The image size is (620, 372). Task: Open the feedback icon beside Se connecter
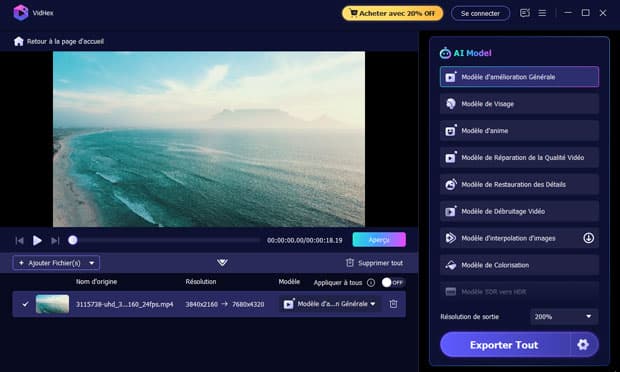525,13
